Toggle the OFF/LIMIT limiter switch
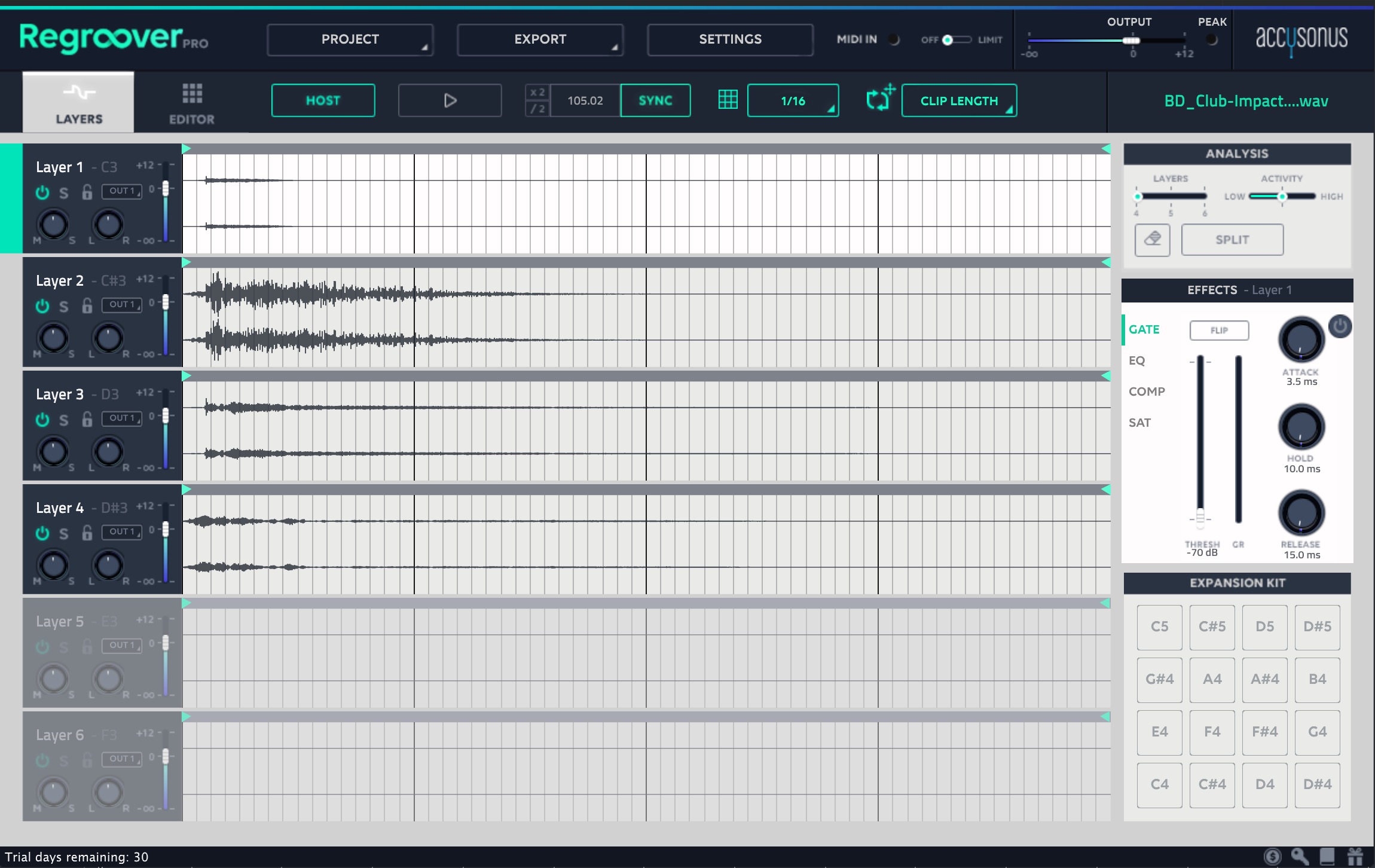The width and height of the screenshot is (1375, 868). (957, 40)
